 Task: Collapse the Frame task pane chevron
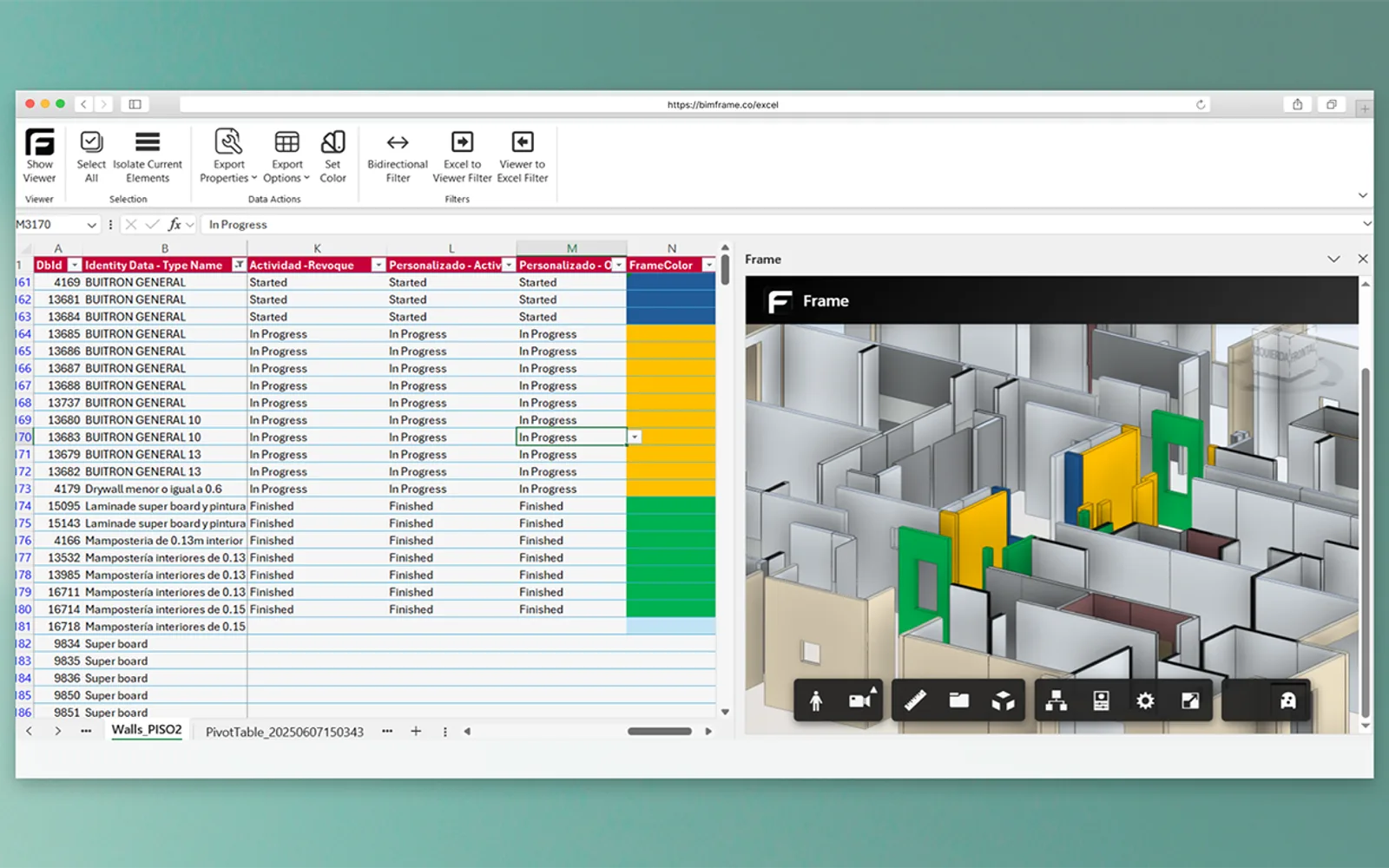1333,260
